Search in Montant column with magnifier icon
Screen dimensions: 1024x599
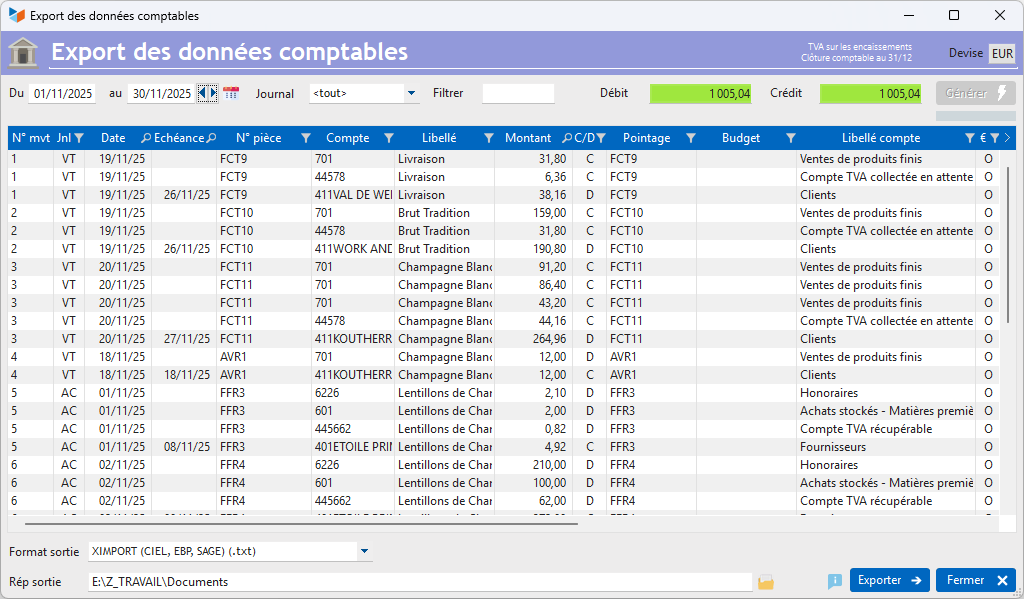point(567,138)
